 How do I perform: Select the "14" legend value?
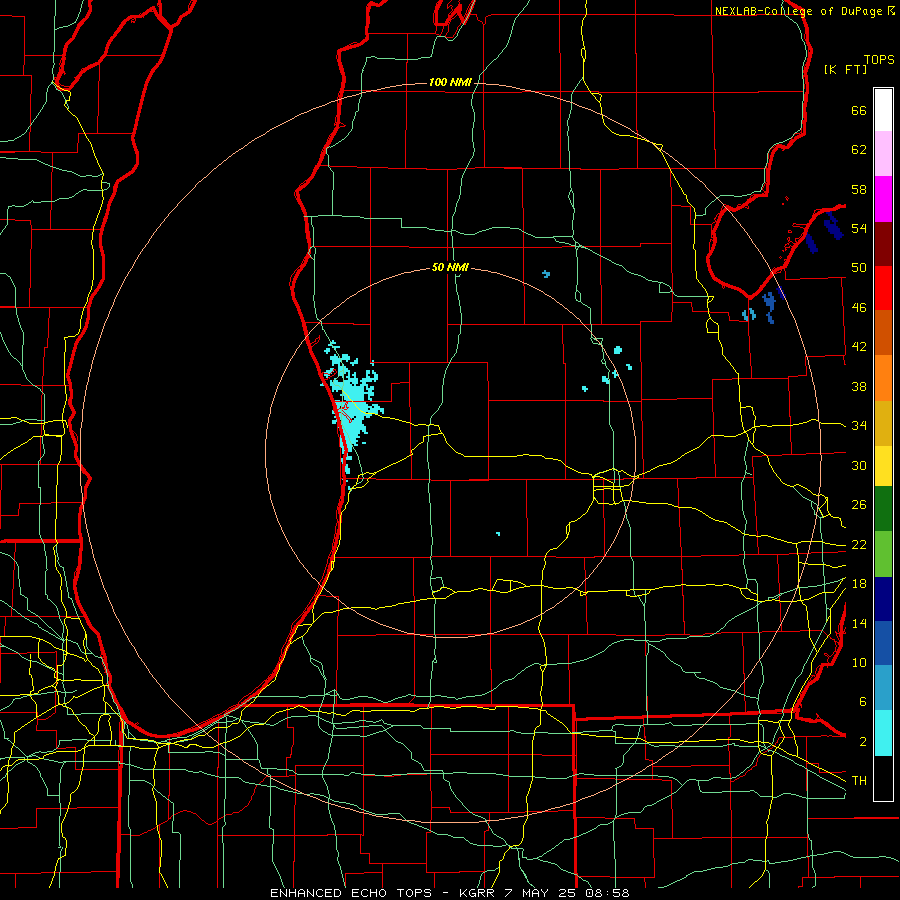[x=859, y=623]
